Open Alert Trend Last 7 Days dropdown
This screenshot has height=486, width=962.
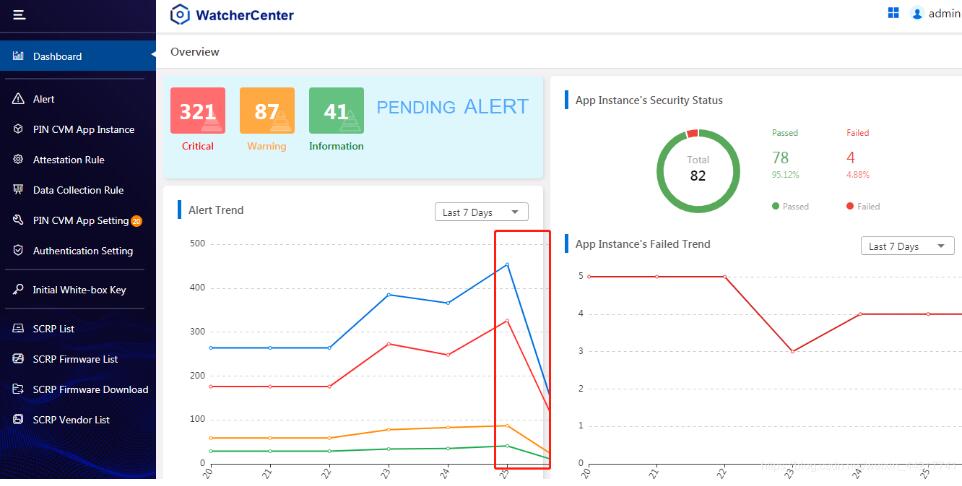tap(482, 212)
